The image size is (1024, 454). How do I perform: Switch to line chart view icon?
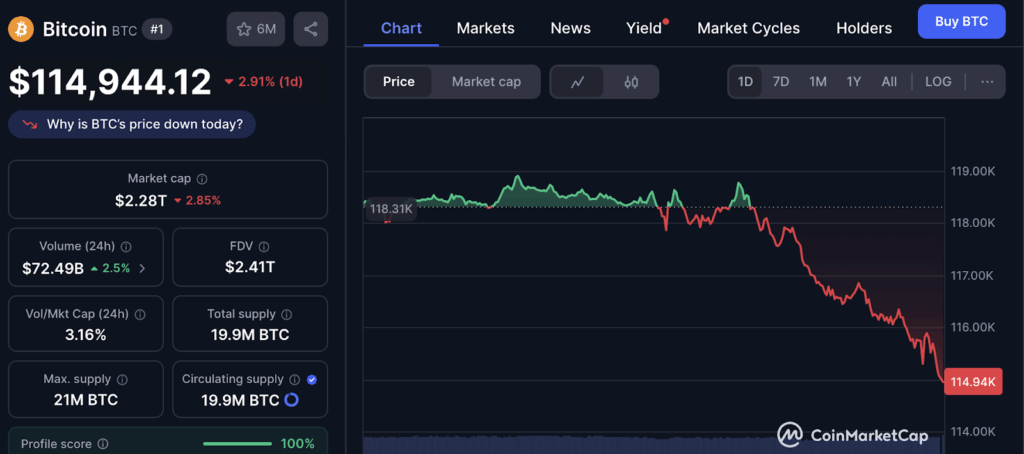tap(577, 82)
